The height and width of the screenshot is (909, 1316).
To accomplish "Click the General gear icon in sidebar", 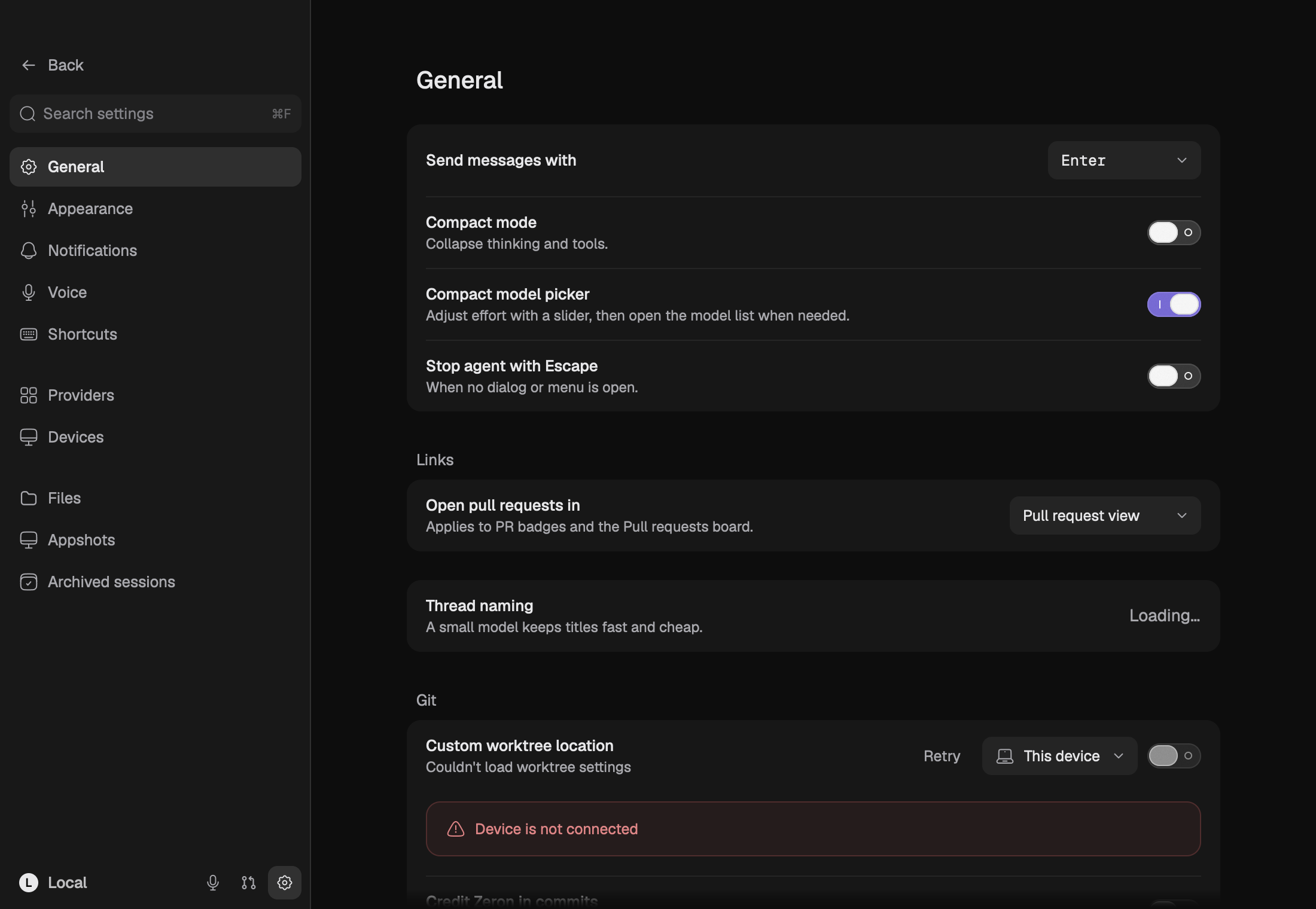I will point(28,167).
